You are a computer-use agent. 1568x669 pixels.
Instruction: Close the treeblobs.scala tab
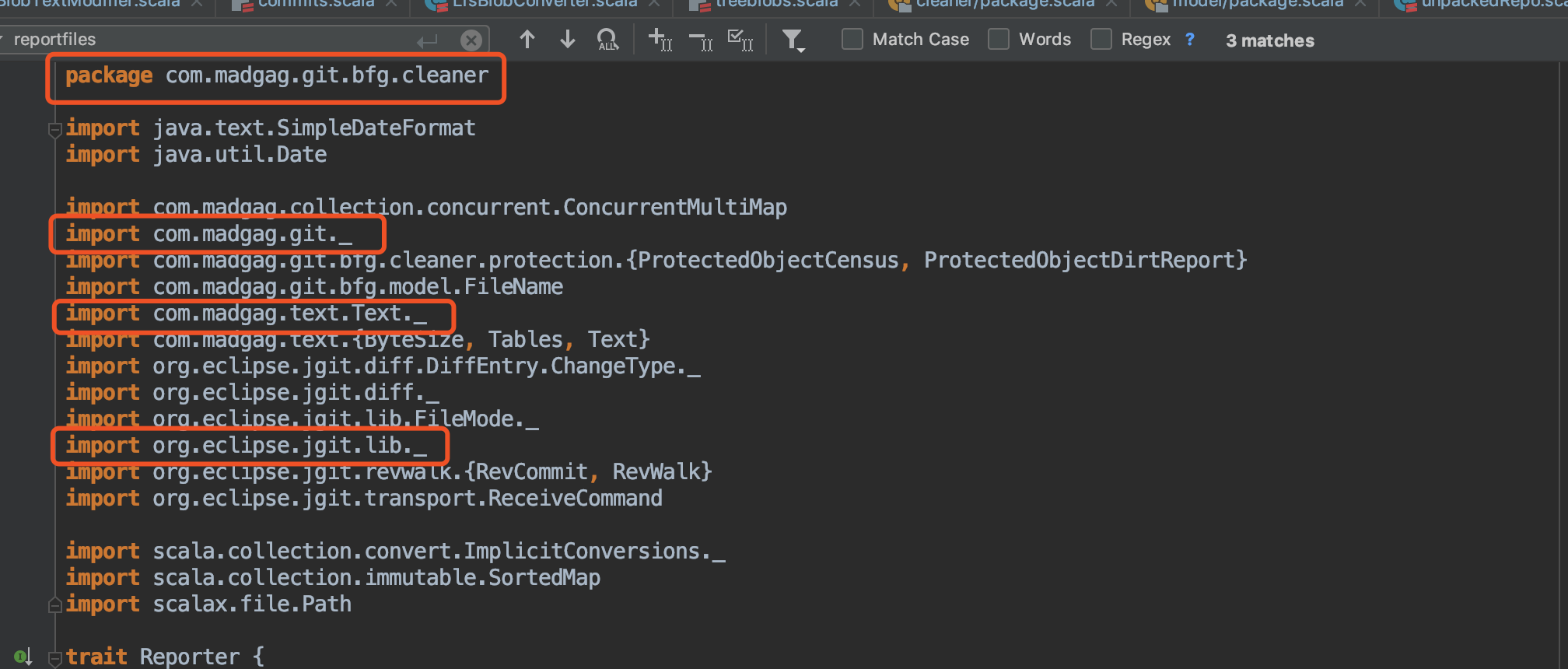(856, 4)
